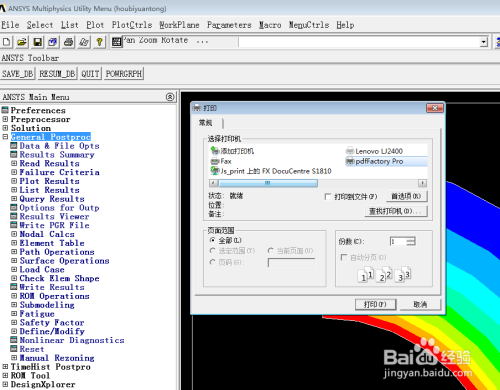
Task: Click the Options for Outp icon
Action: coord(14,207)
